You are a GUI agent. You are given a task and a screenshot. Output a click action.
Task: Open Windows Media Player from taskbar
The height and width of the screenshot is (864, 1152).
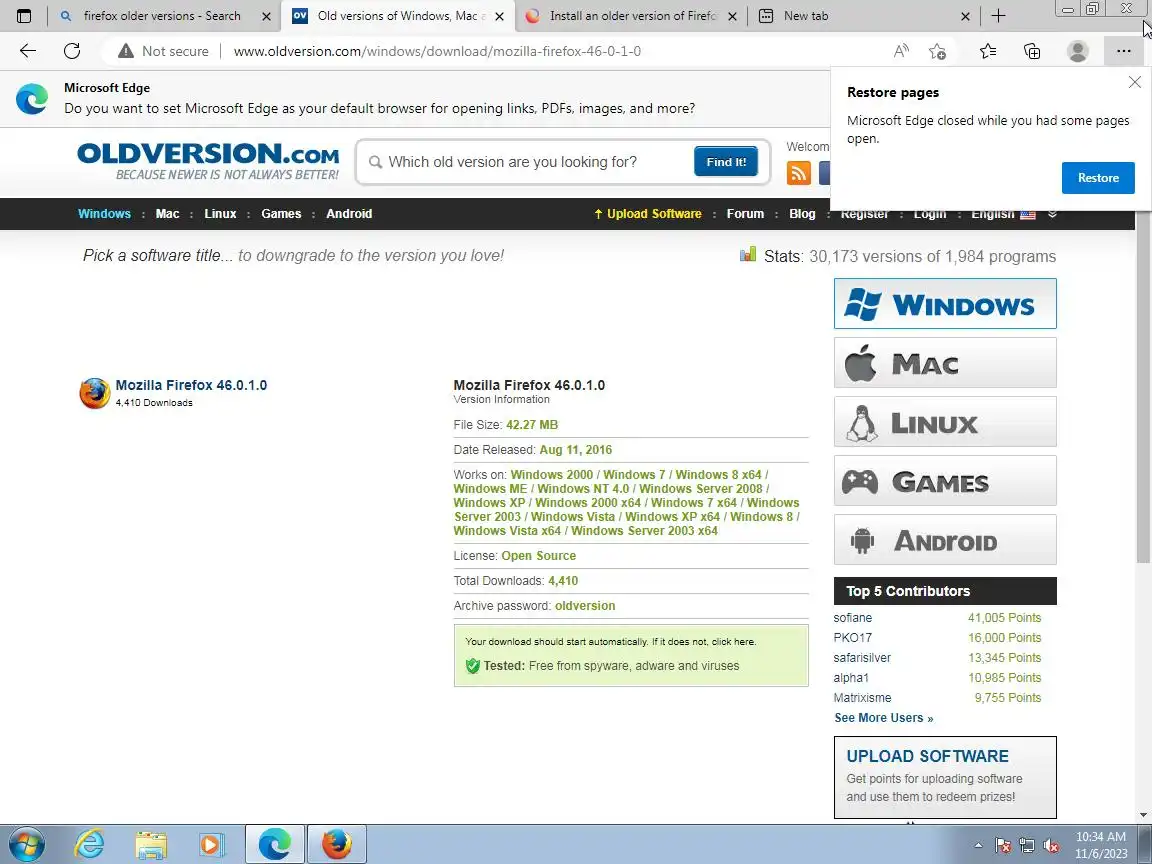click(212, 844)
